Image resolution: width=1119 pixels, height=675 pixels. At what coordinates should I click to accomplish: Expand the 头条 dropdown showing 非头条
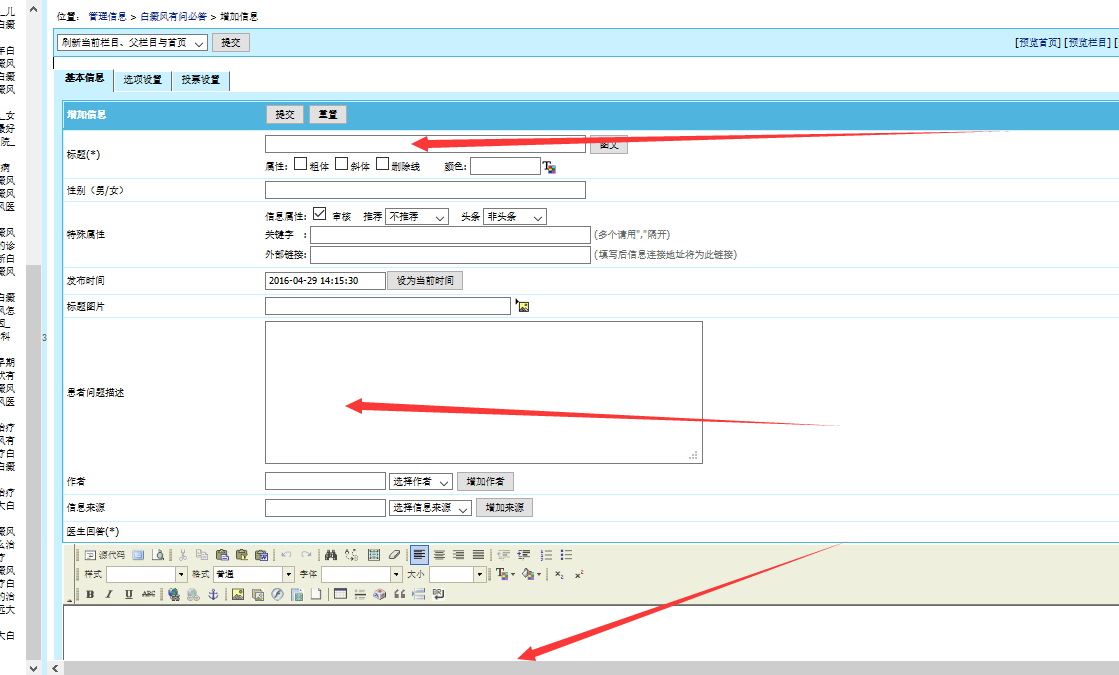coord(514,217)
